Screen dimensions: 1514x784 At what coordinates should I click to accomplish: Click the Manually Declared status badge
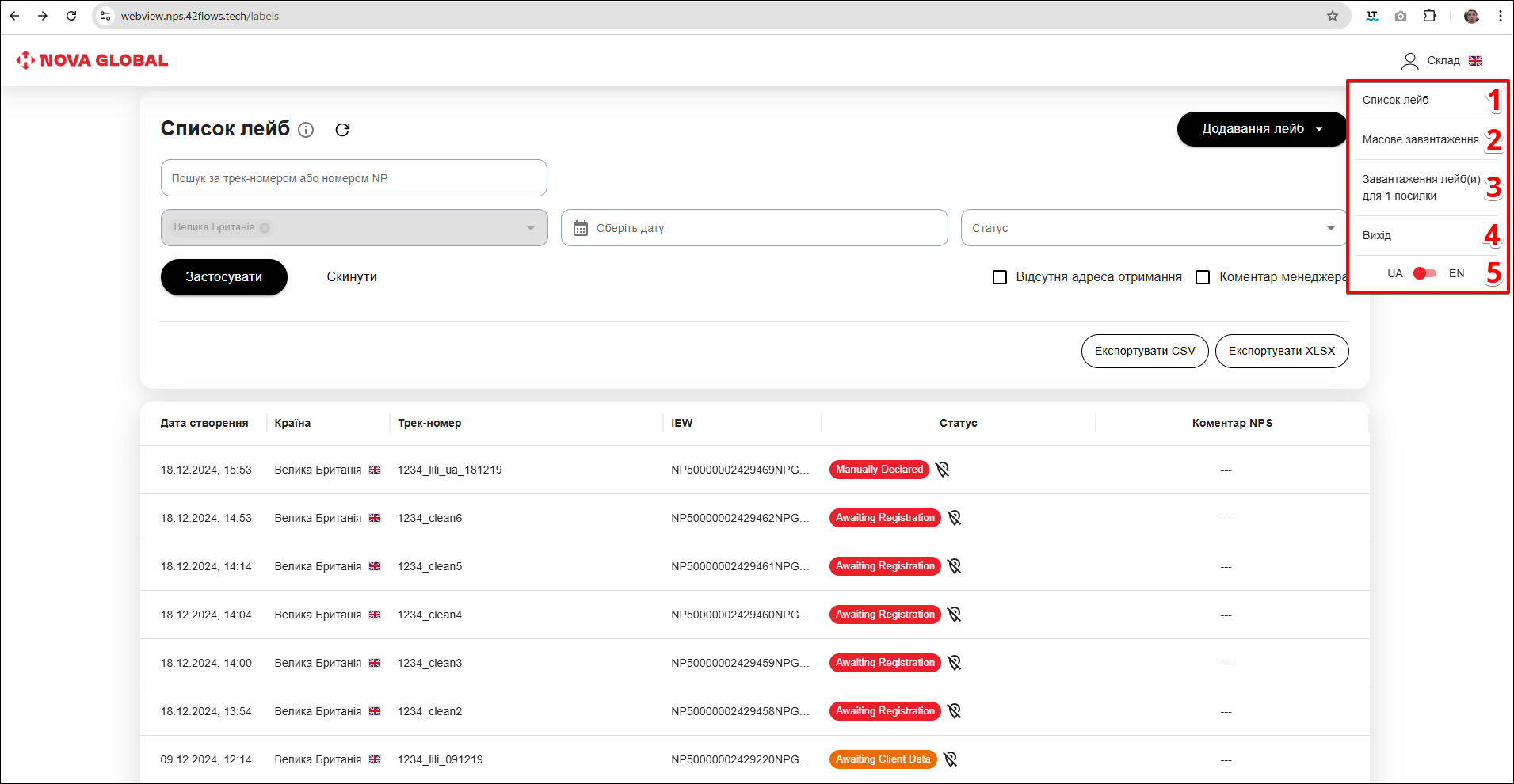tap(879, 470)
